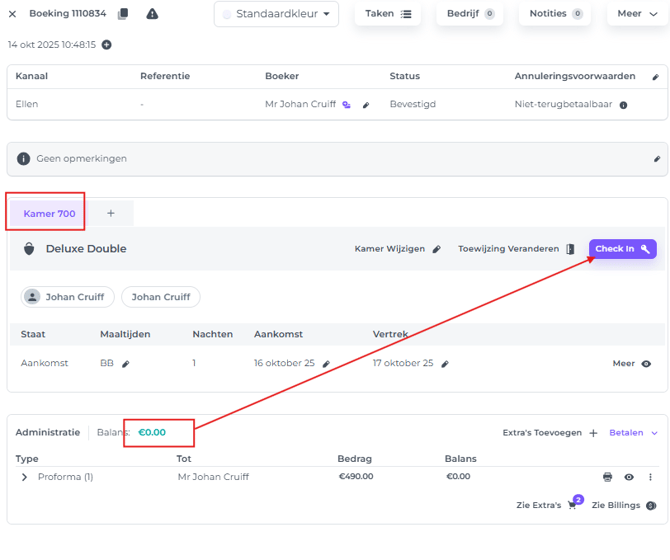Click the copy booking number icon
The image size is (670, 560).
[123, 14]
